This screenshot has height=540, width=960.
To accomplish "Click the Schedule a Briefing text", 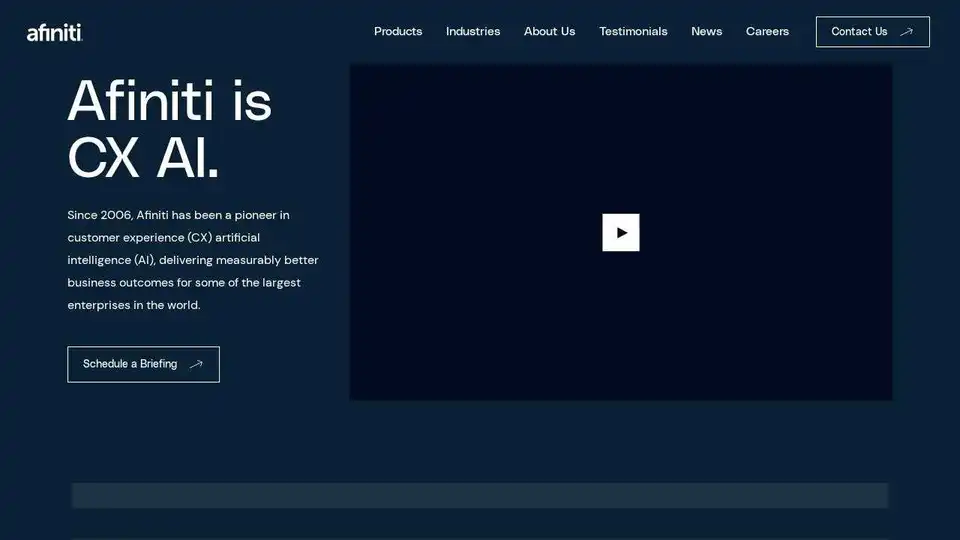I will coord(130,364).
